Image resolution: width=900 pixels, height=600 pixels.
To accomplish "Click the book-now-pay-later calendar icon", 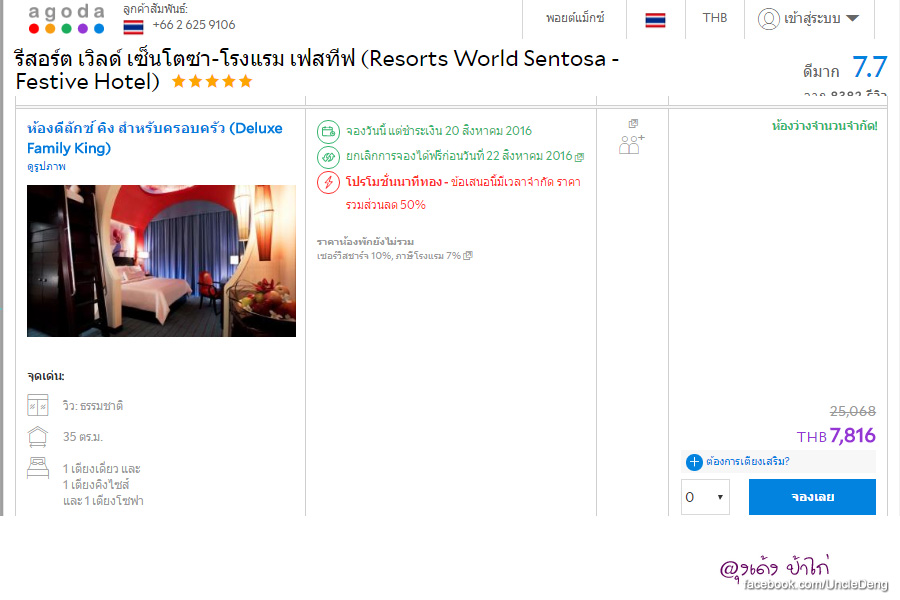I will point(328,131).
